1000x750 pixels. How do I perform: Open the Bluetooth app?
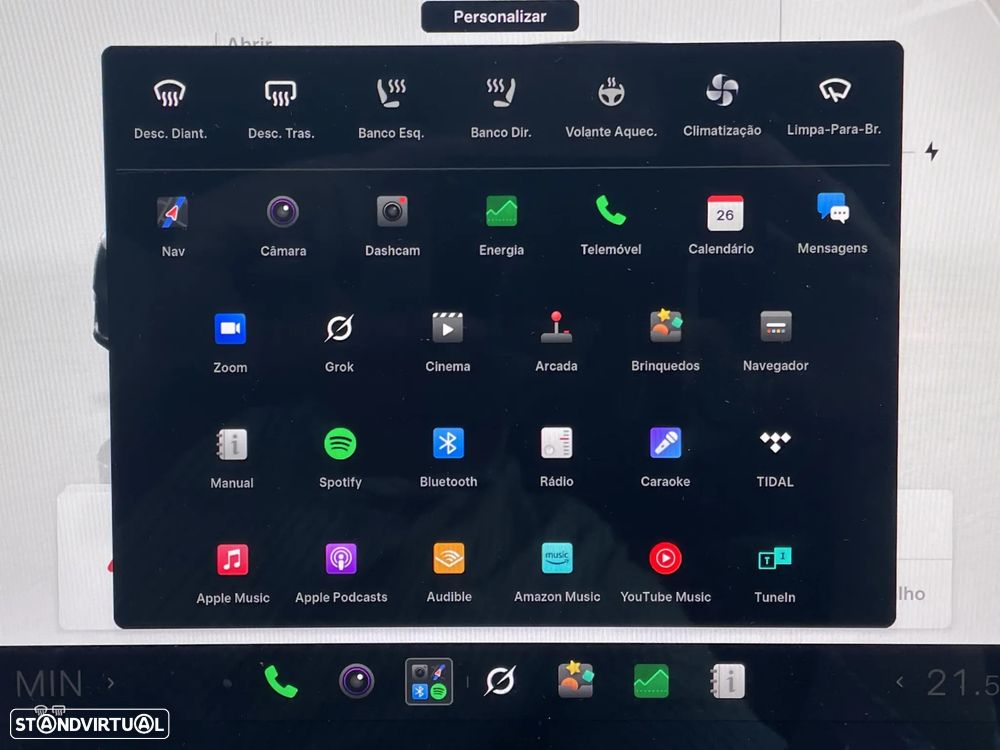coord(448,443)
